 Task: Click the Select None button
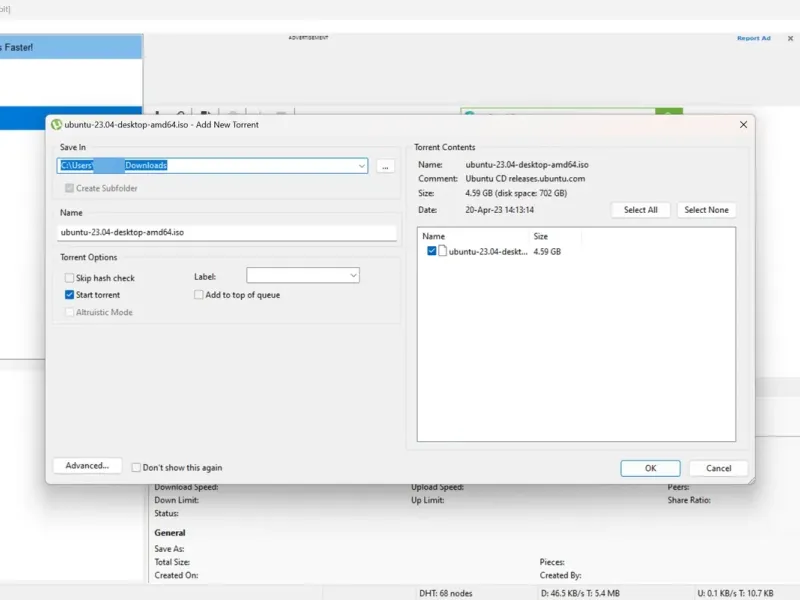click(706, 210)
